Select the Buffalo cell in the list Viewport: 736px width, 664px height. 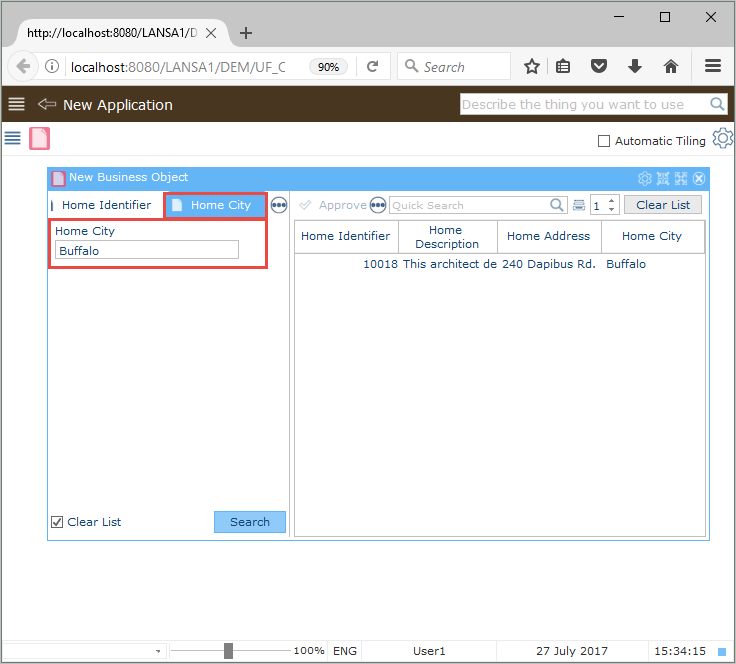626,264
